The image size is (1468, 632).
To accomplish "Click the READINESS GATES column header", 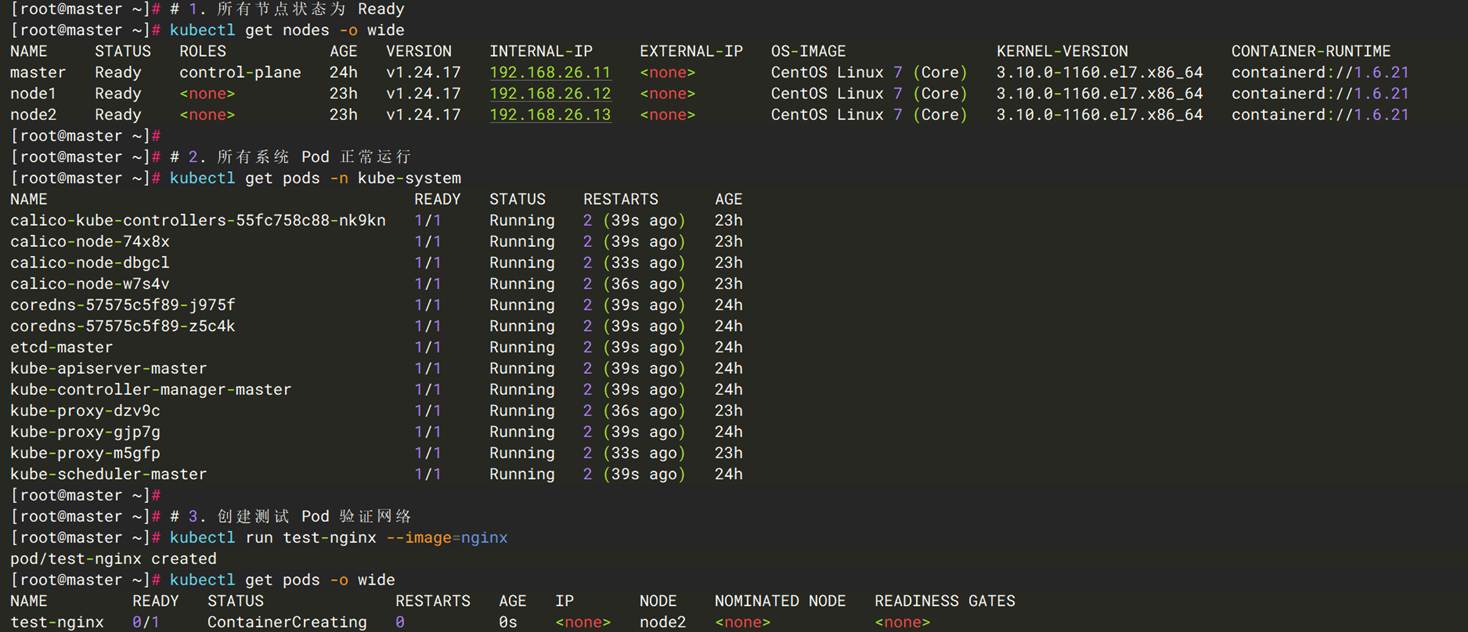I will click(945, 601).
